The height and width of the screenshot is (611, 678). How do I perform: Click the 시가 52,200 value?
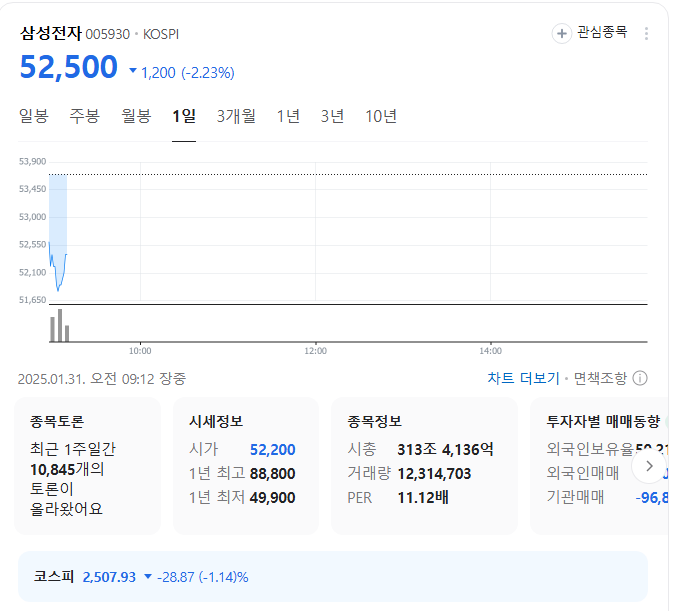coord(272,450)
